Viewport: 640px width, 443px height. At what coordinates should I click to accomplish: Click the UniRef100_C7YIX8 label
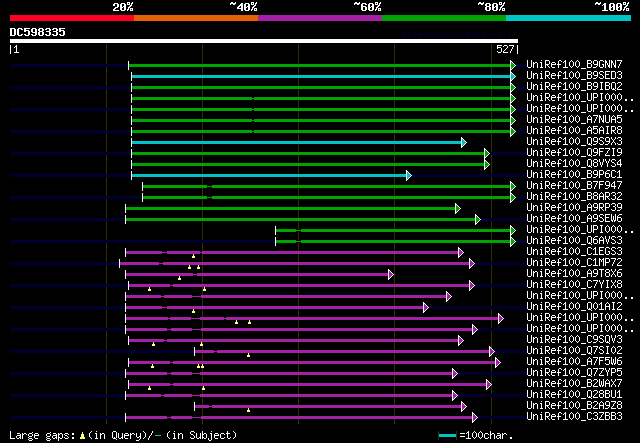pos(574,285)
